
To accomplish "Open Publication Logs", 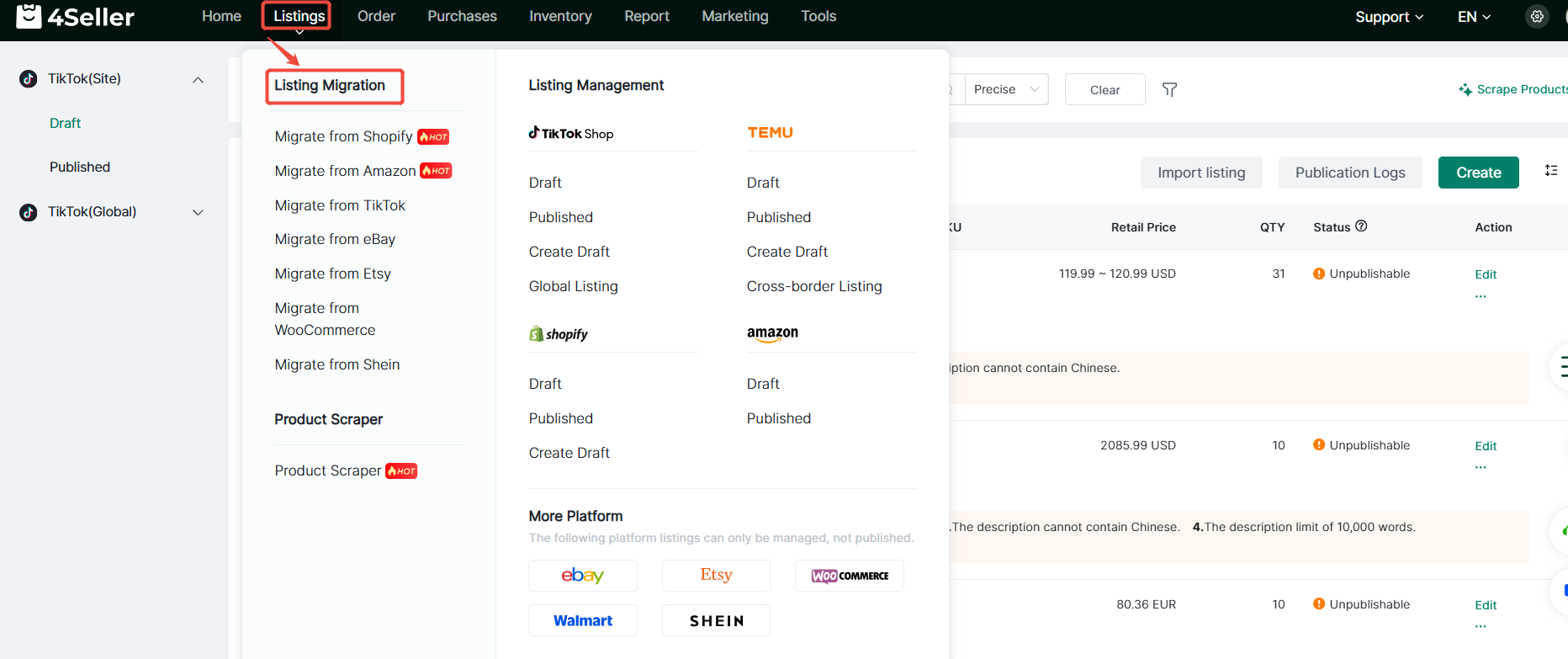I will point(1350,173).
